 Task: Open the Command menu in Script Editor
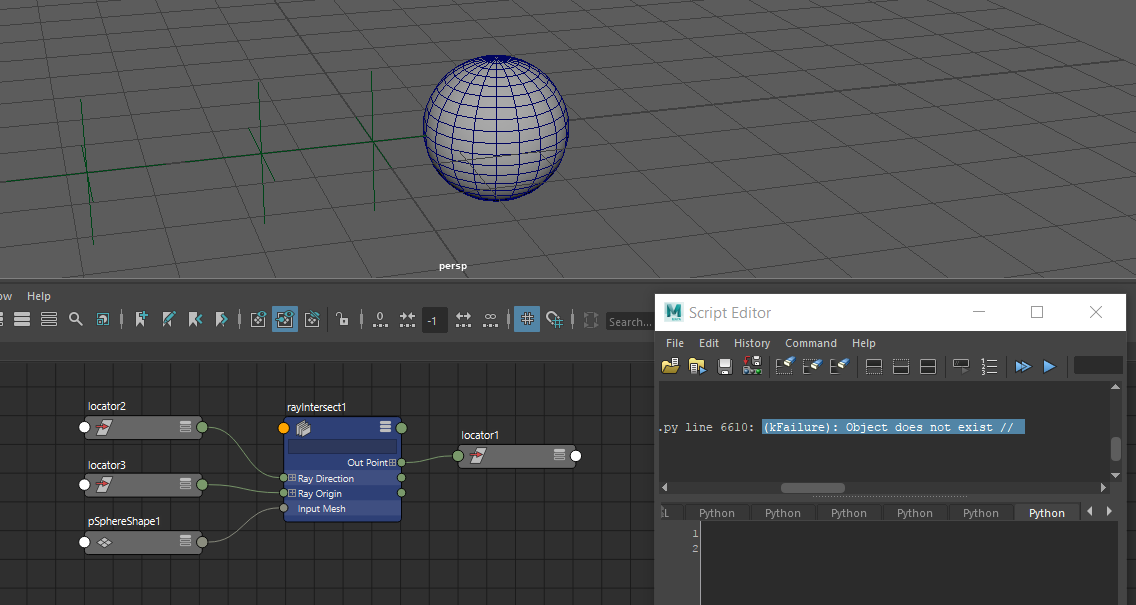(x=811, y=343)
